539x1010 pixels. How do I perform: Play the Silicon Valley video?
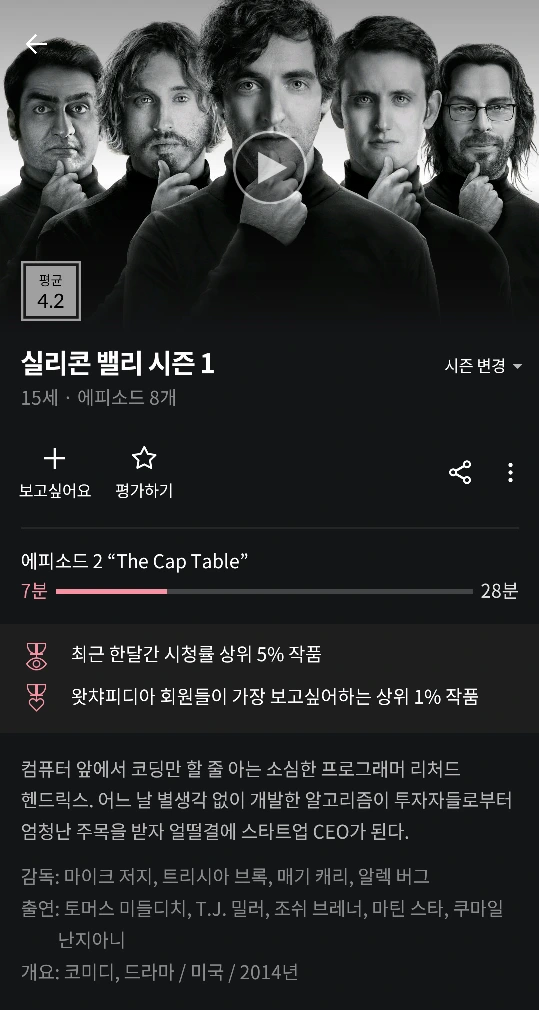coord(269,167)
